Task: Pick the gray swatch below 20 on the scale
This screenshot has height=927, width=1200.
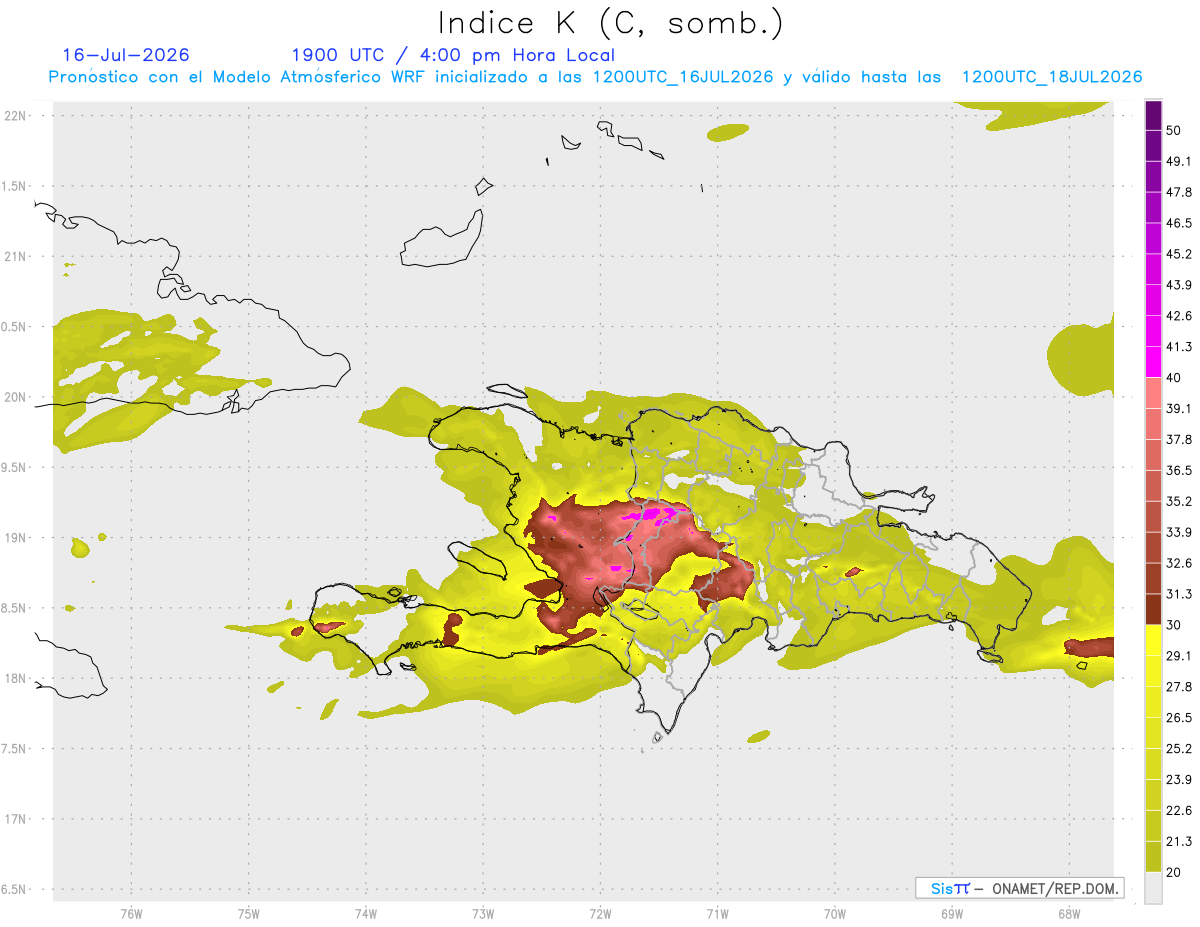Action: click(1153, 888)
